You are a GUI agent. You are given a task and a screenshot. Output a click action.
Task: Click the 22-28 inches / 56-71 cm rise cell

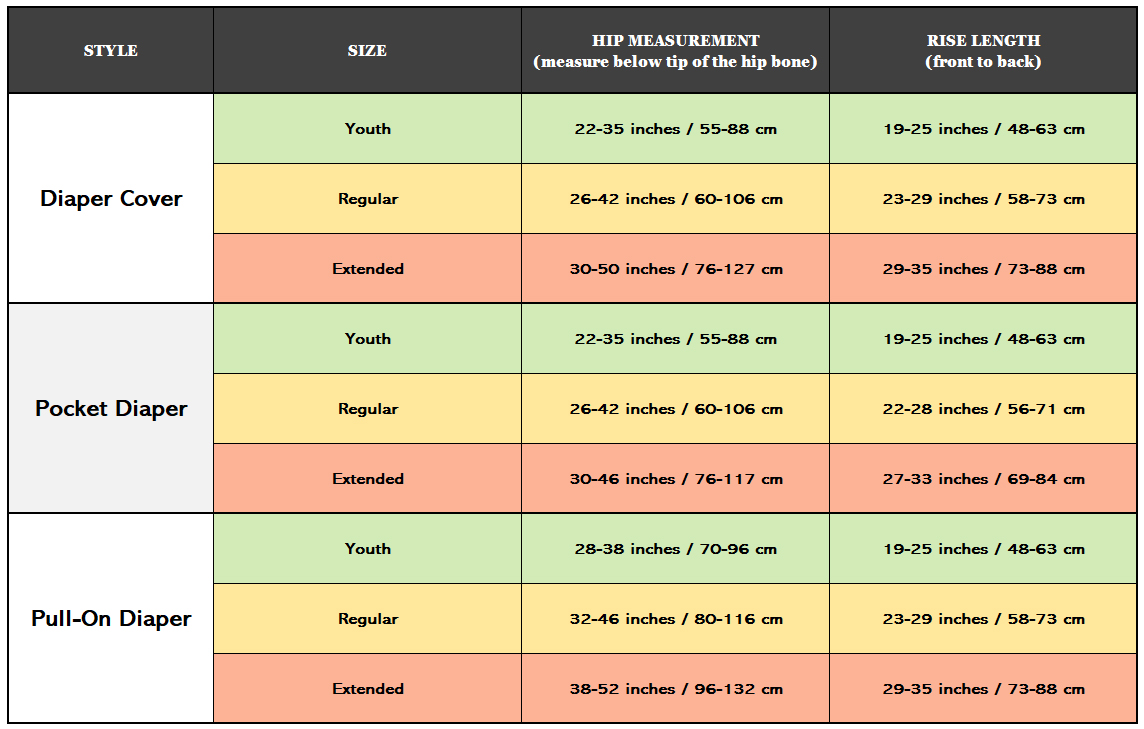tap(983, 409)
